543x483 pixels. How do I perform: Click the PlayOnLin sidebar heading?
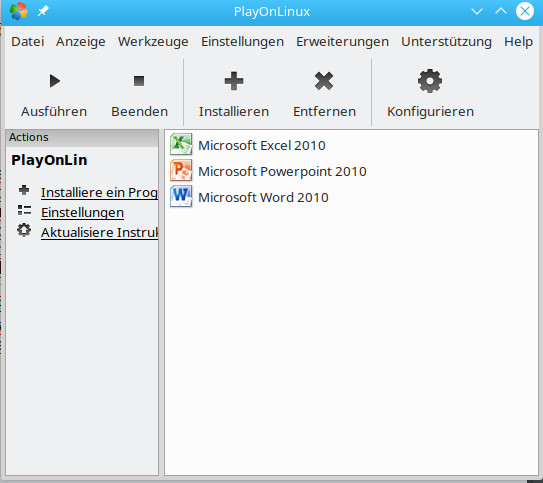point(49,160)
